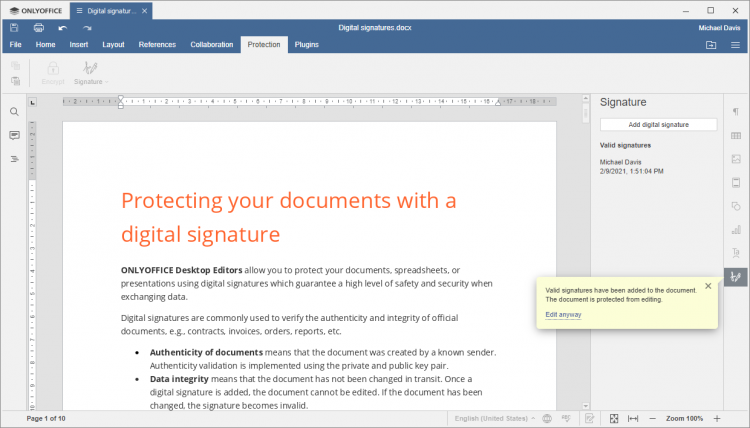This screenshot has height=428, width=750.
Task: Switch to the Collaboration tab
Action: pos(211,44)
